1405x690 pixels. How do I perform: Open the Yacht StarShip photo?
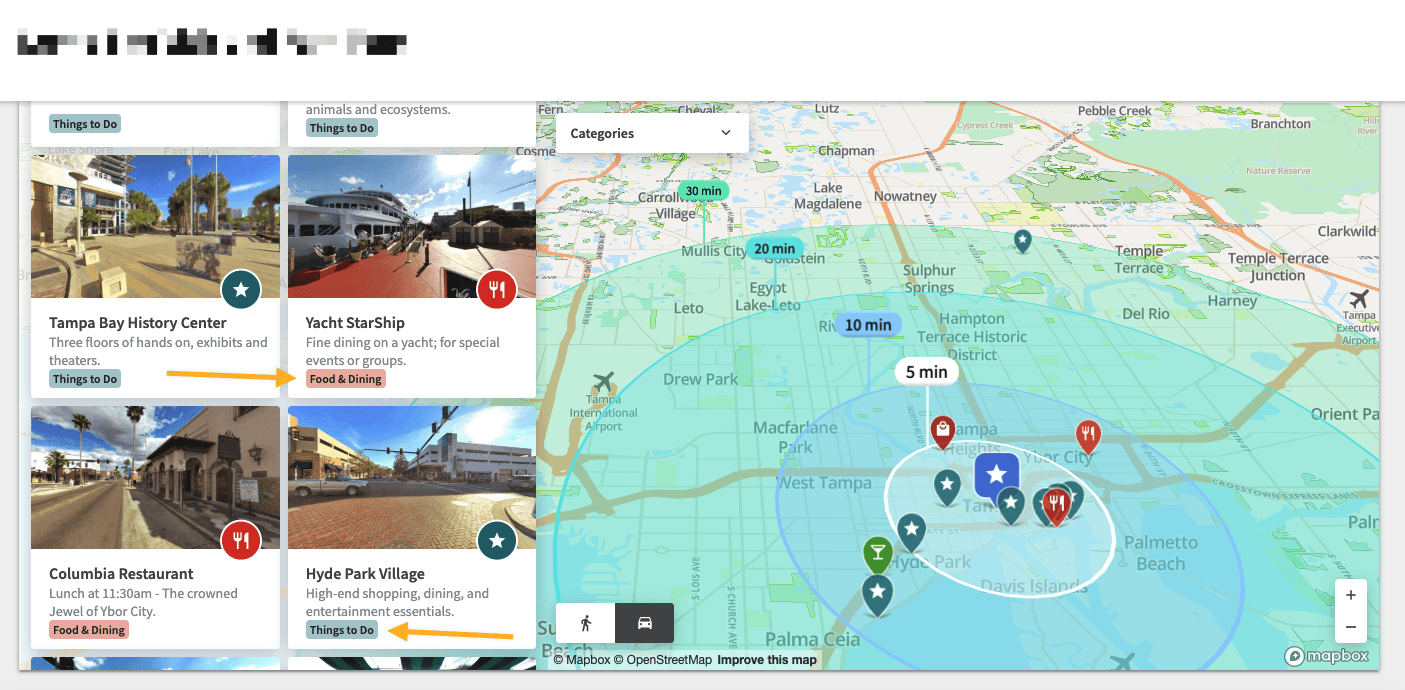coord(412,226)
